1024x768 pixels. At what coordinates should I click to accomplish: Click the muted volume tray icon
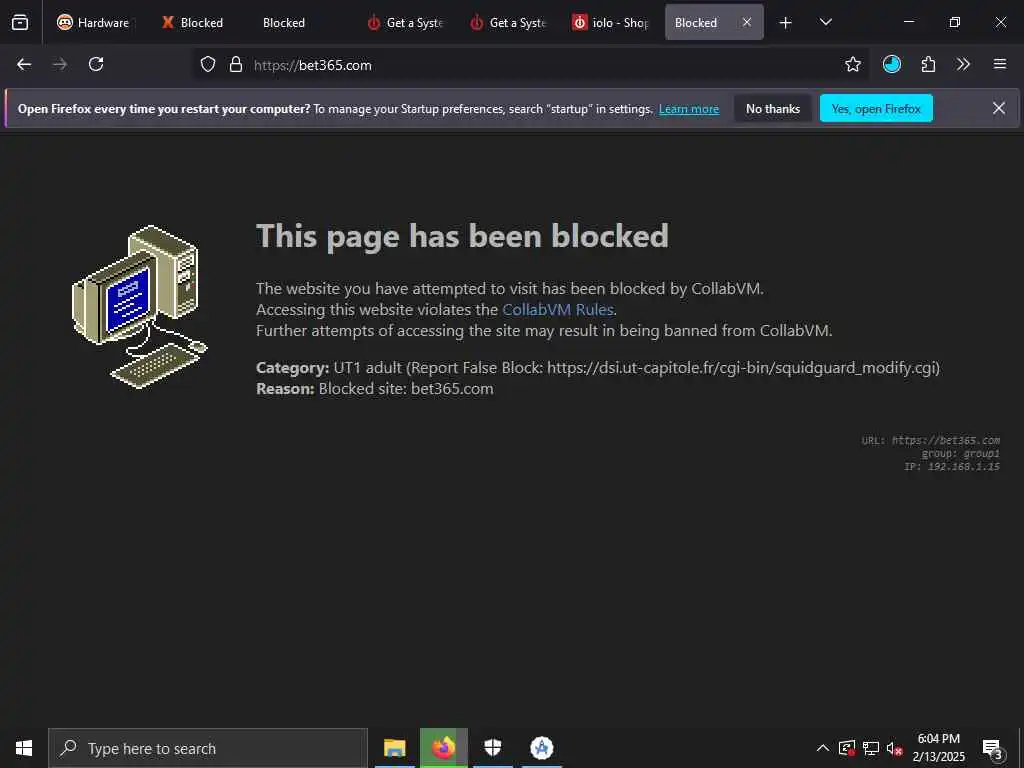coord(895,748)
